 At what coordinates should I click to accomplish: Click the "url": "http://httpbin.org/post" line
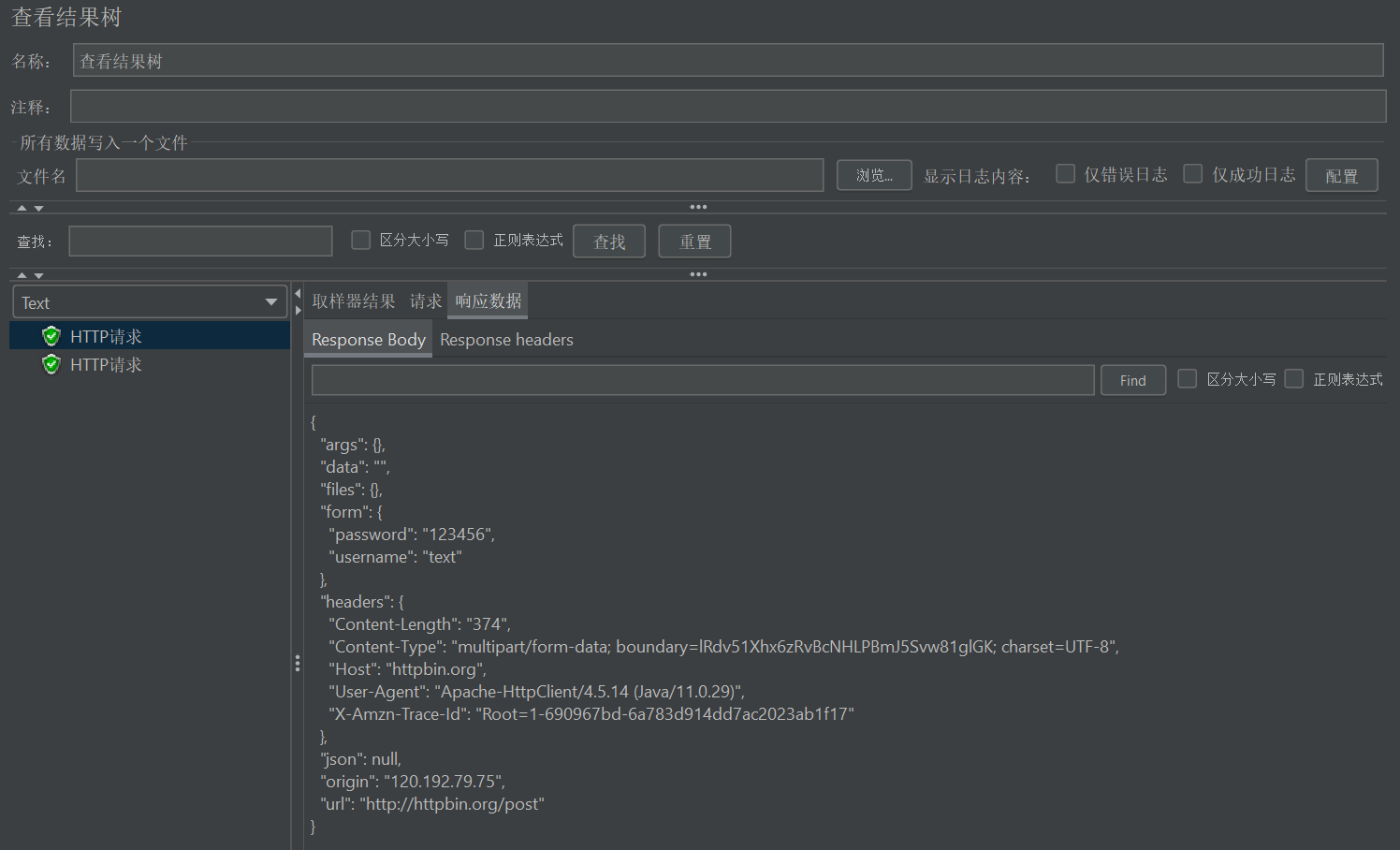(431, 804)
